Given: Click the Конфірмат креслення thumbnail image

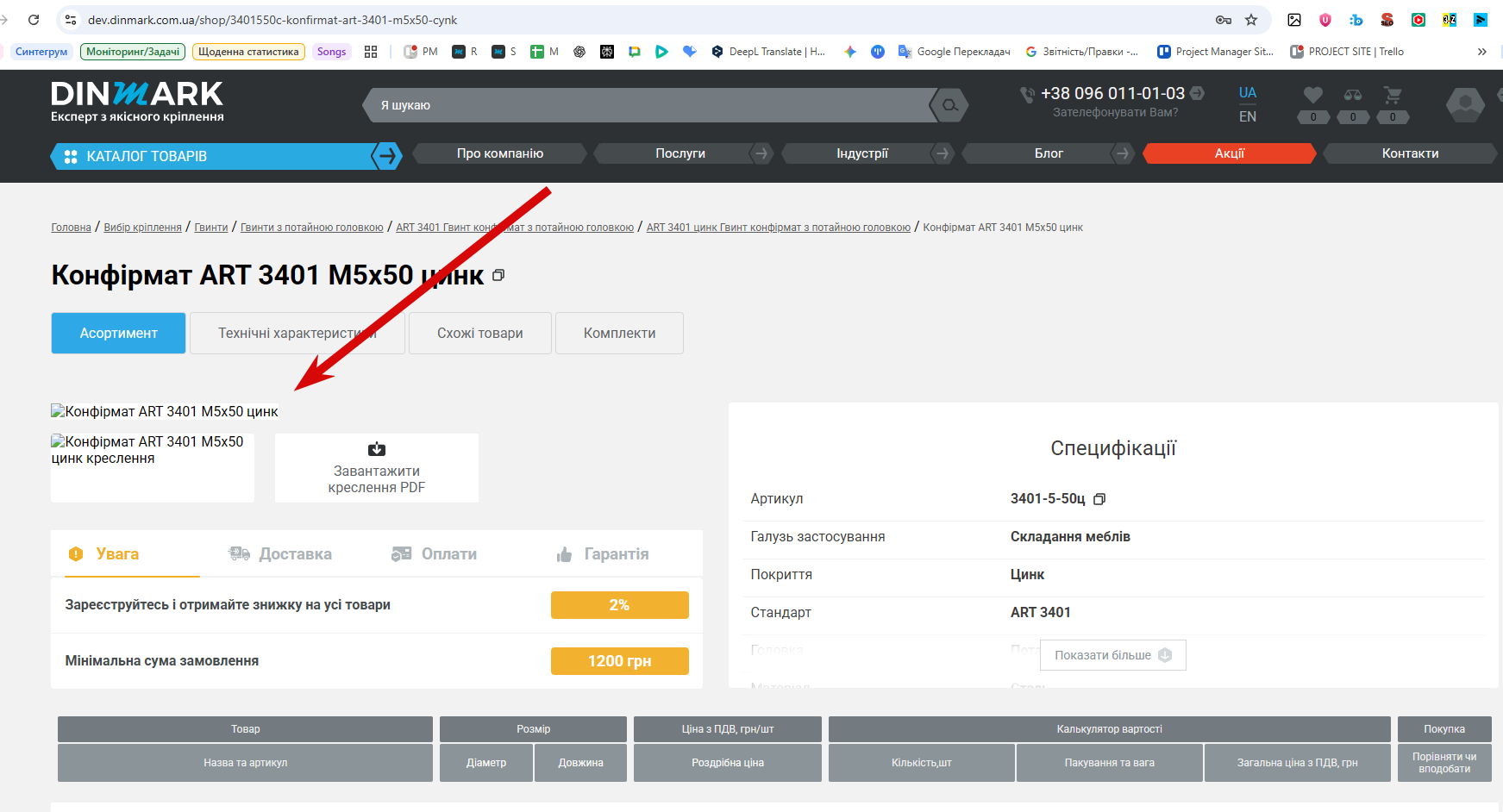Looking at the screenshot, I should (153, 468).
